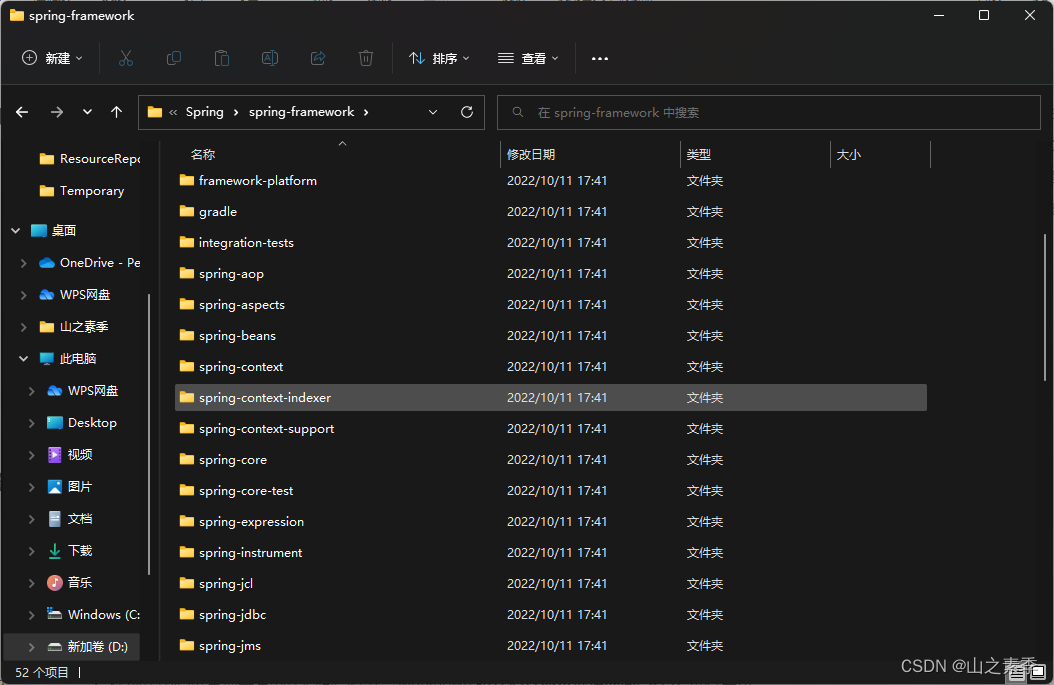
Task: Click the Delete trash icon
Action: click(x=366, y=58)
